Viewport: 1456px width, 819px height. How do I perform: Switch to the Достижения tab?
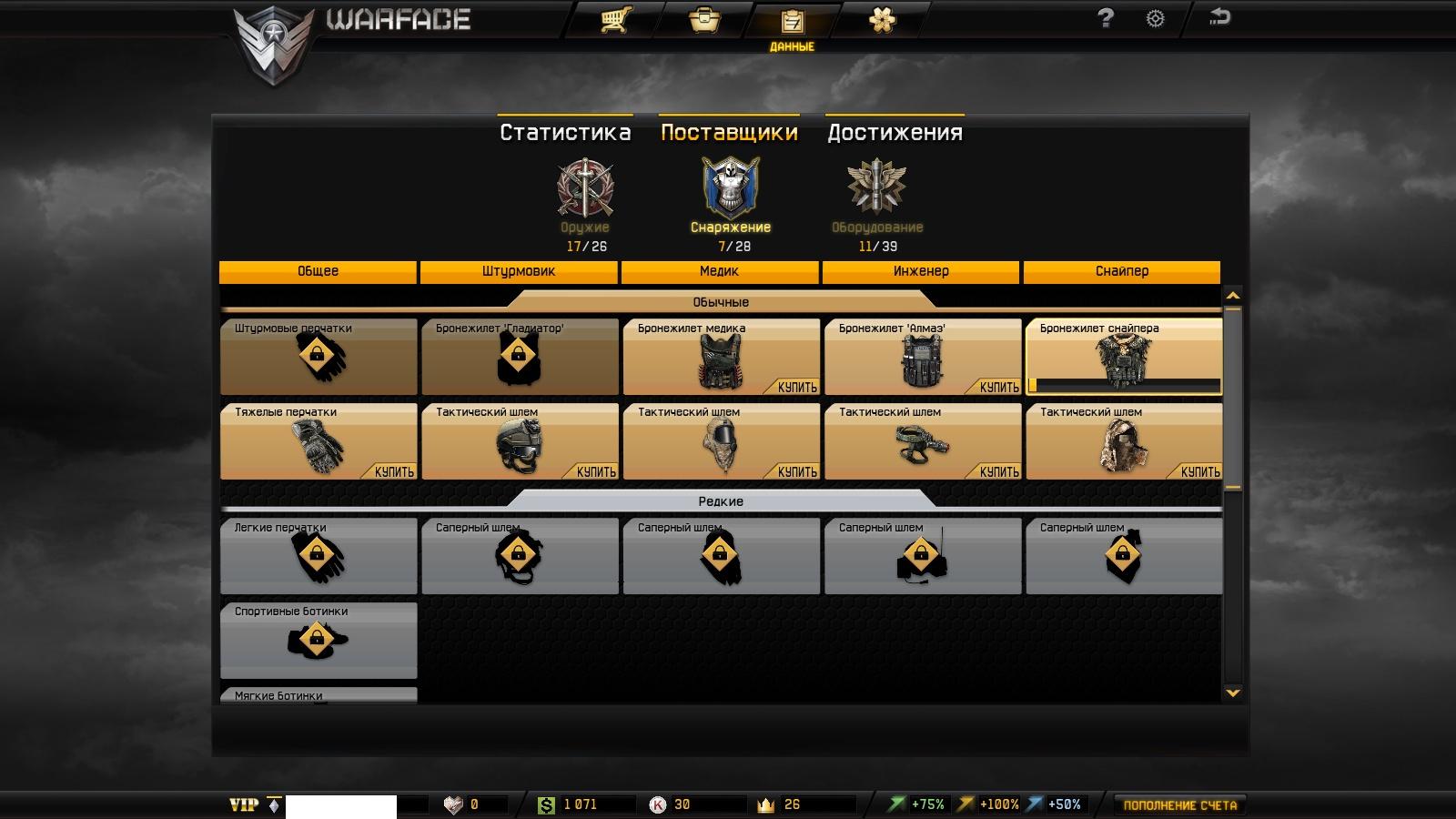pyautogui.click(x=895, y=132)
